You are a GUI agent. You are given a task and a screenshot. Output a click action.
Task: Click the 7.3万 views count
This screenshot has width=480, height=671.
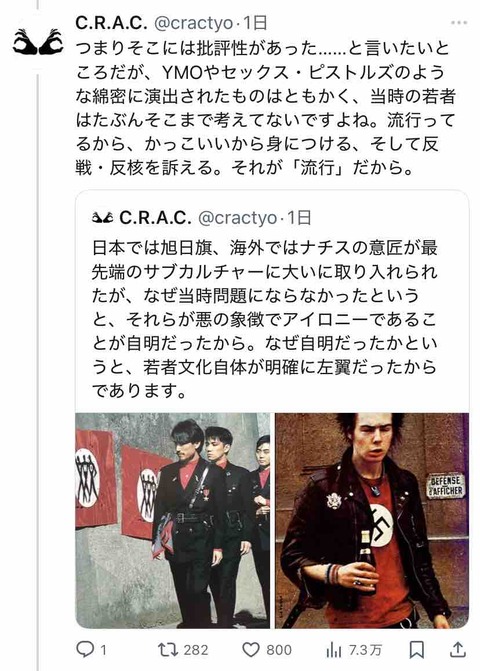click(x=365, y=650)
